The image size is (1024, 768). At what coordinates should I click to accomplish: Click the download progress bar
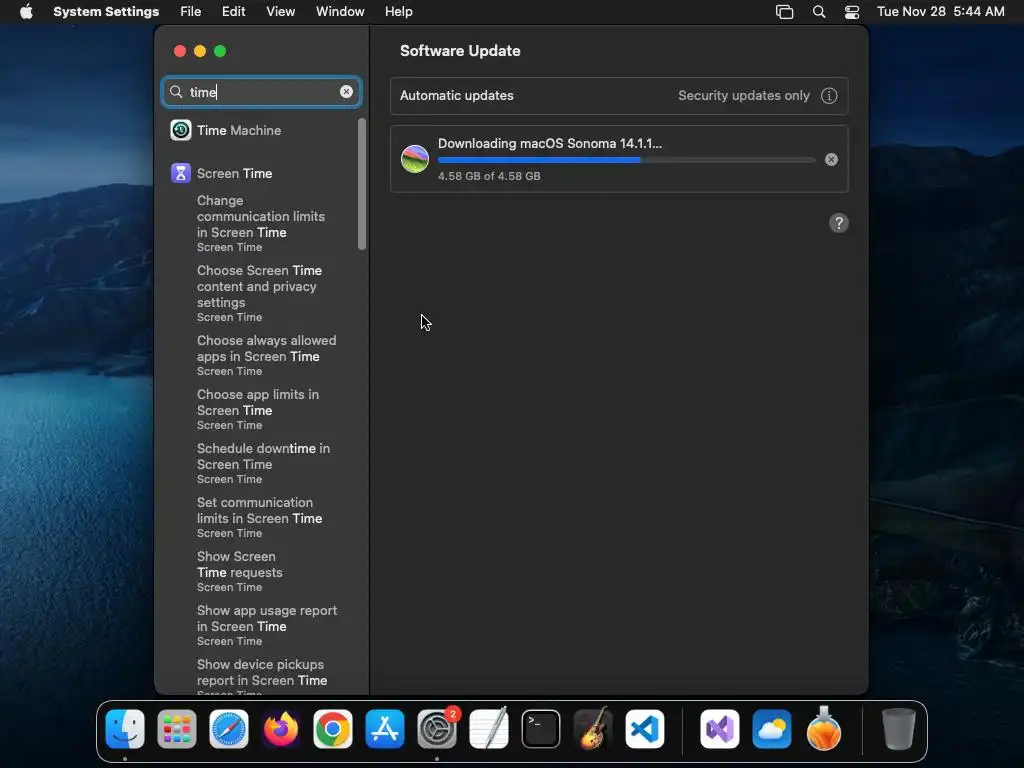pos(626,160)
